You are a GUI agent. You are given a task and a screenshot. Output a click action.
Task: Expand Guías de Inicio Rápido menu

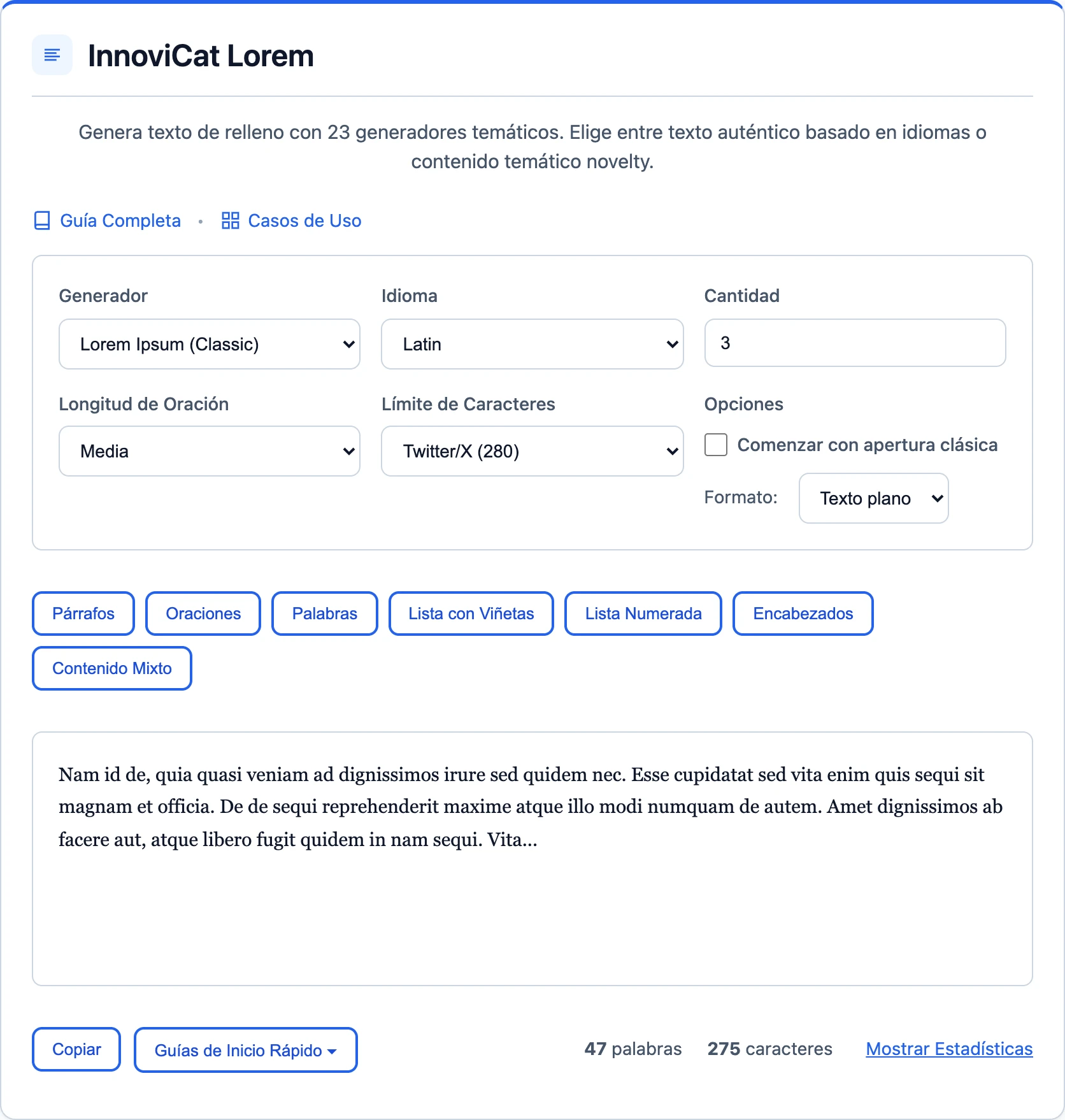point(246,1050)
